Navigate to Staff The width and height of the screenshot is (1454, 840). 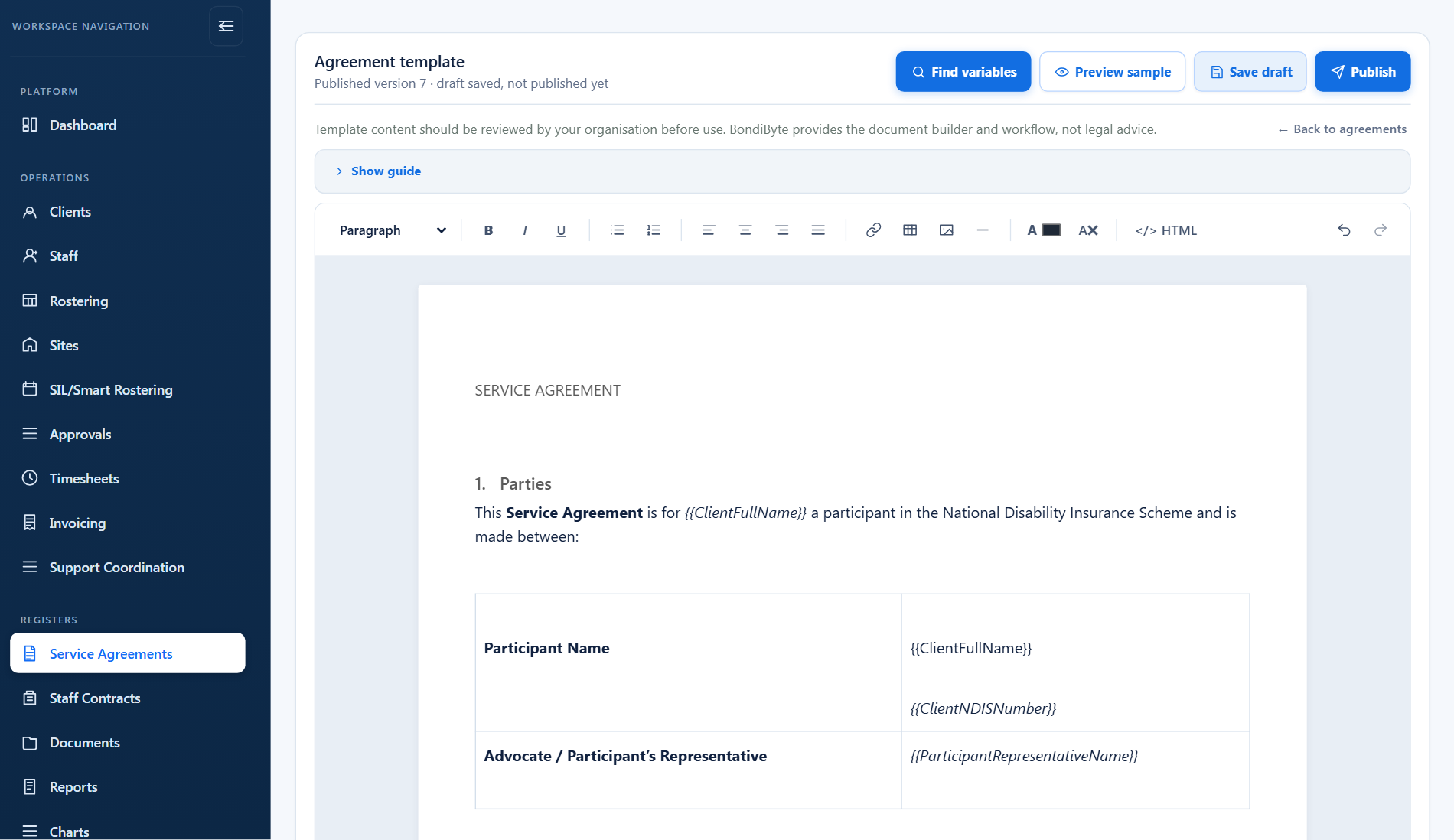(x=127, y=256)
